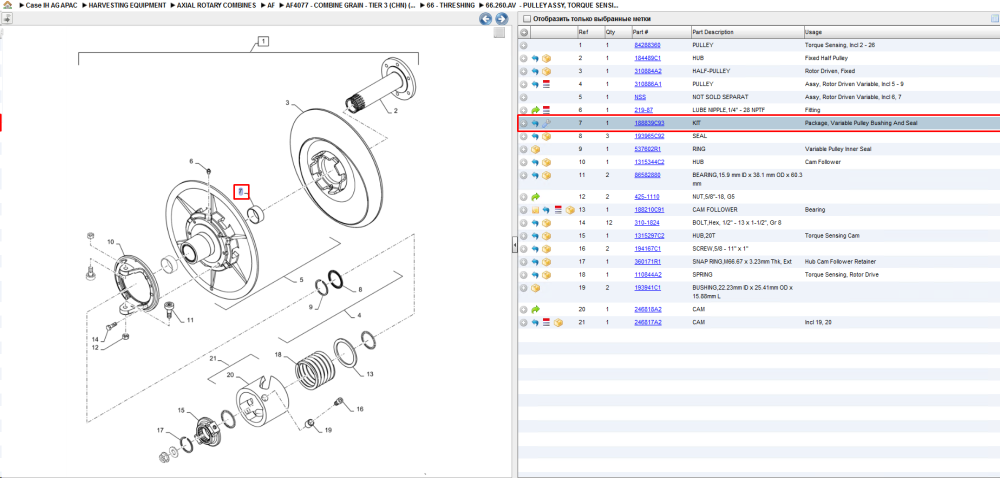Click the blue replace arrow in HUB 184489C1 row
Viewport: 1000px width, 478px height.
coord(535,59)
